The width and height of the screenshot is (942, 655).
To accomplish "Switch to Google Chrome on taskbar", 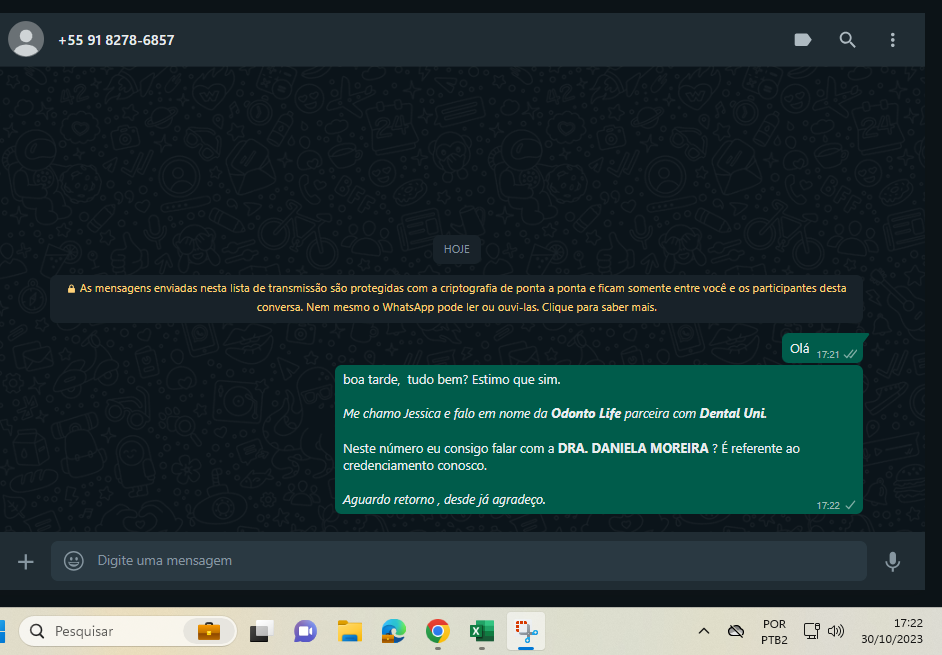I will 438,631.
